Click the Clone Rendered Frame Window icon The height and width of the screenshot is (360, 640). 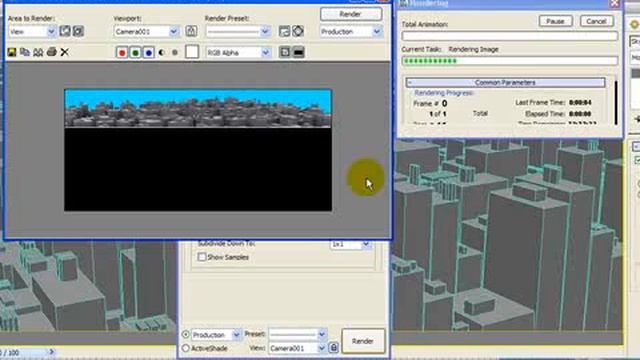pyautogui.click(x=38, y=52)
